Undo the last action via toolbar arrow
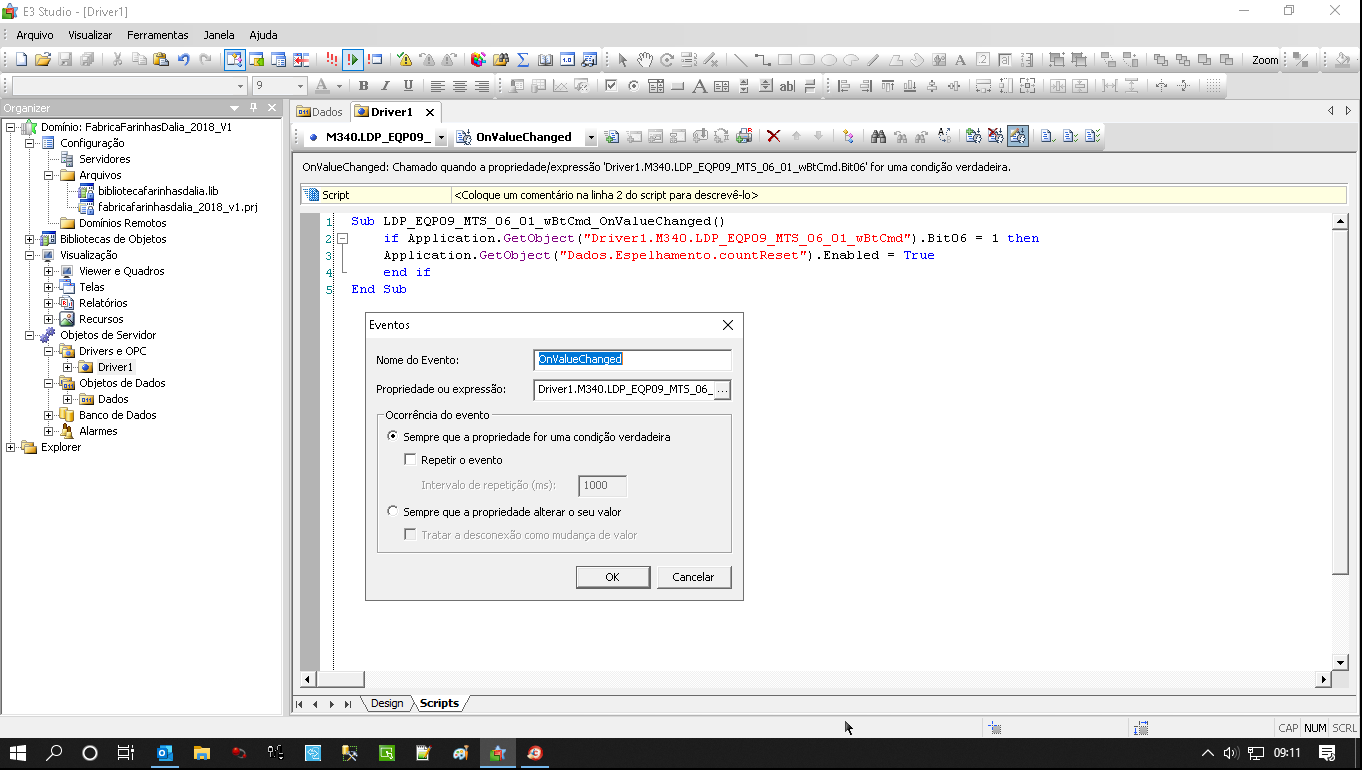This screenshot has height=770, width=1362. (x=183, y=60)
